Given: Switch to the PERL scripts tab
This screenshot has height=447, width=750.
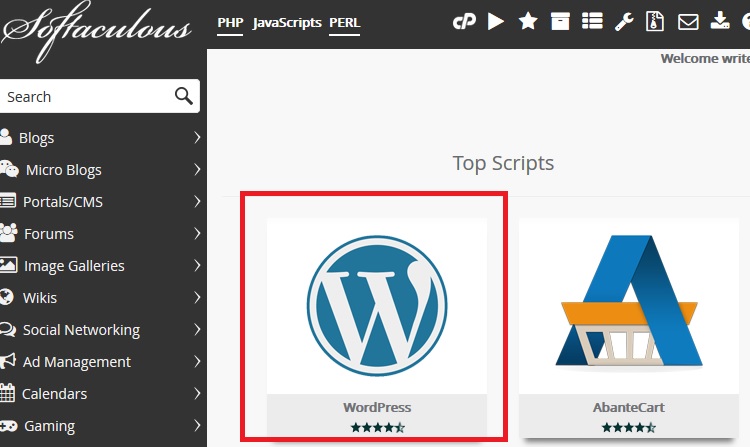Looking at the screenshot, I should [344, 23].
